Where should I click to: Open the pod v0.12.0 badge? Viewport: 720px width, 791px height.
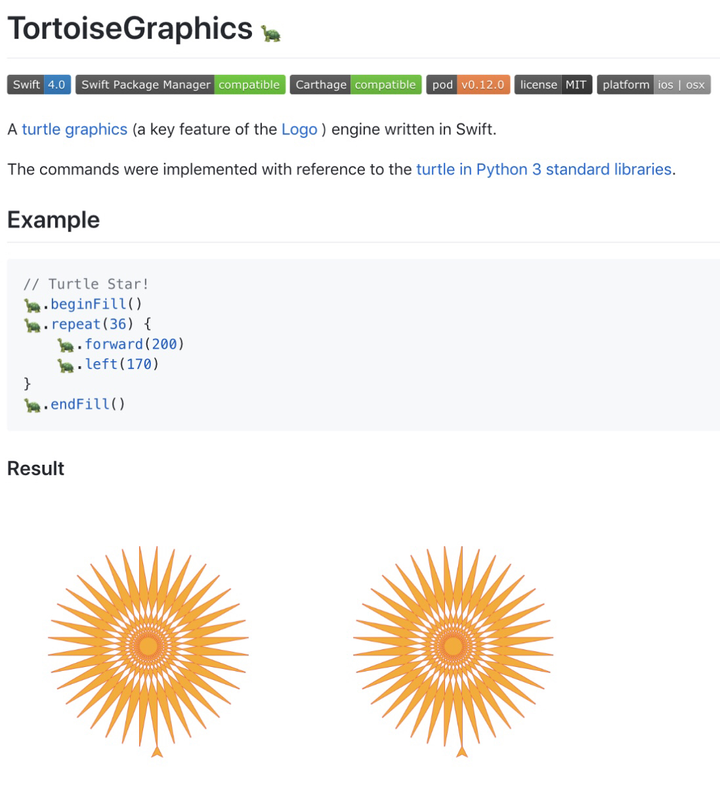[468, 85]
